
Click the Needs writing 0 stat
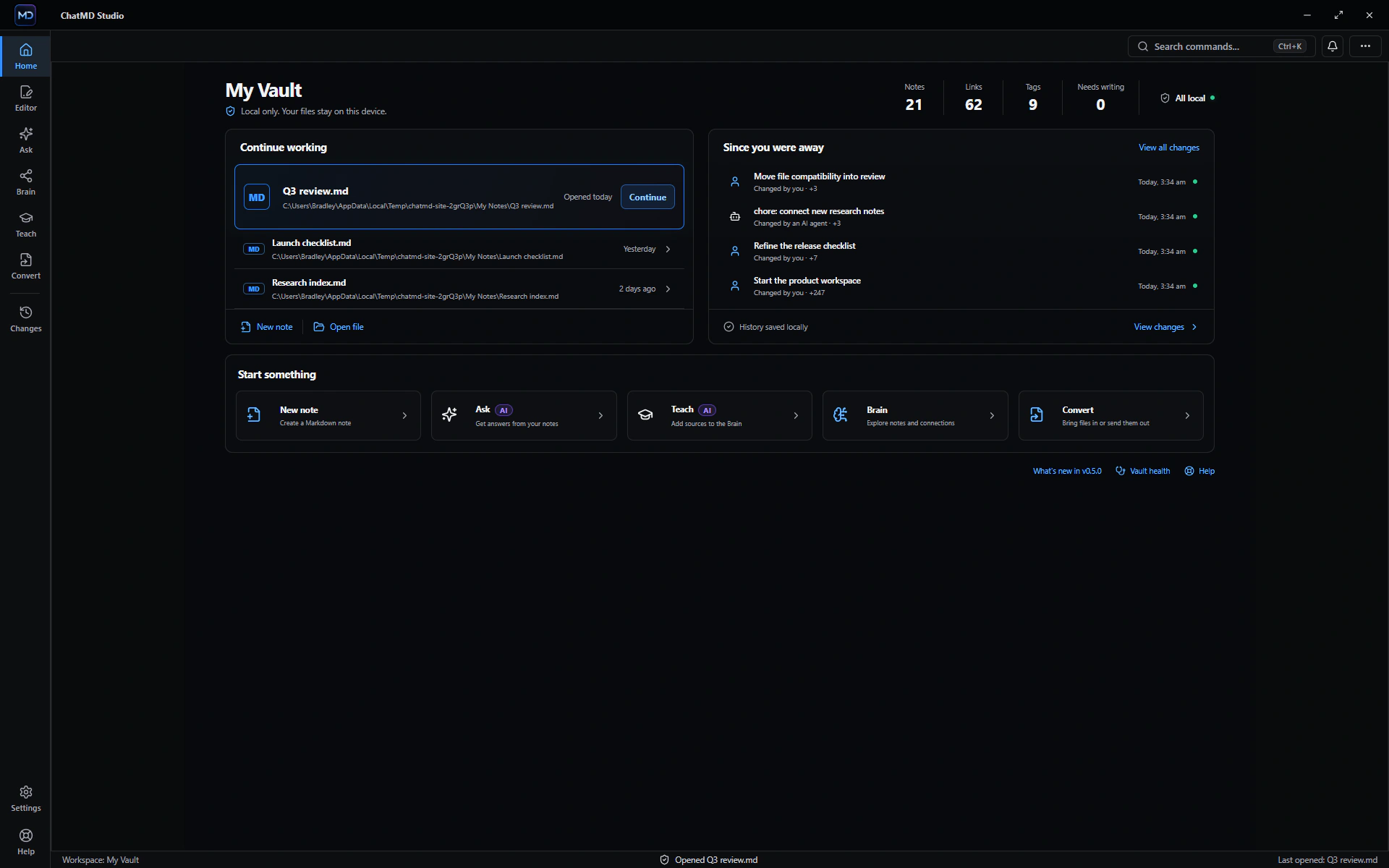[1100, 97]
